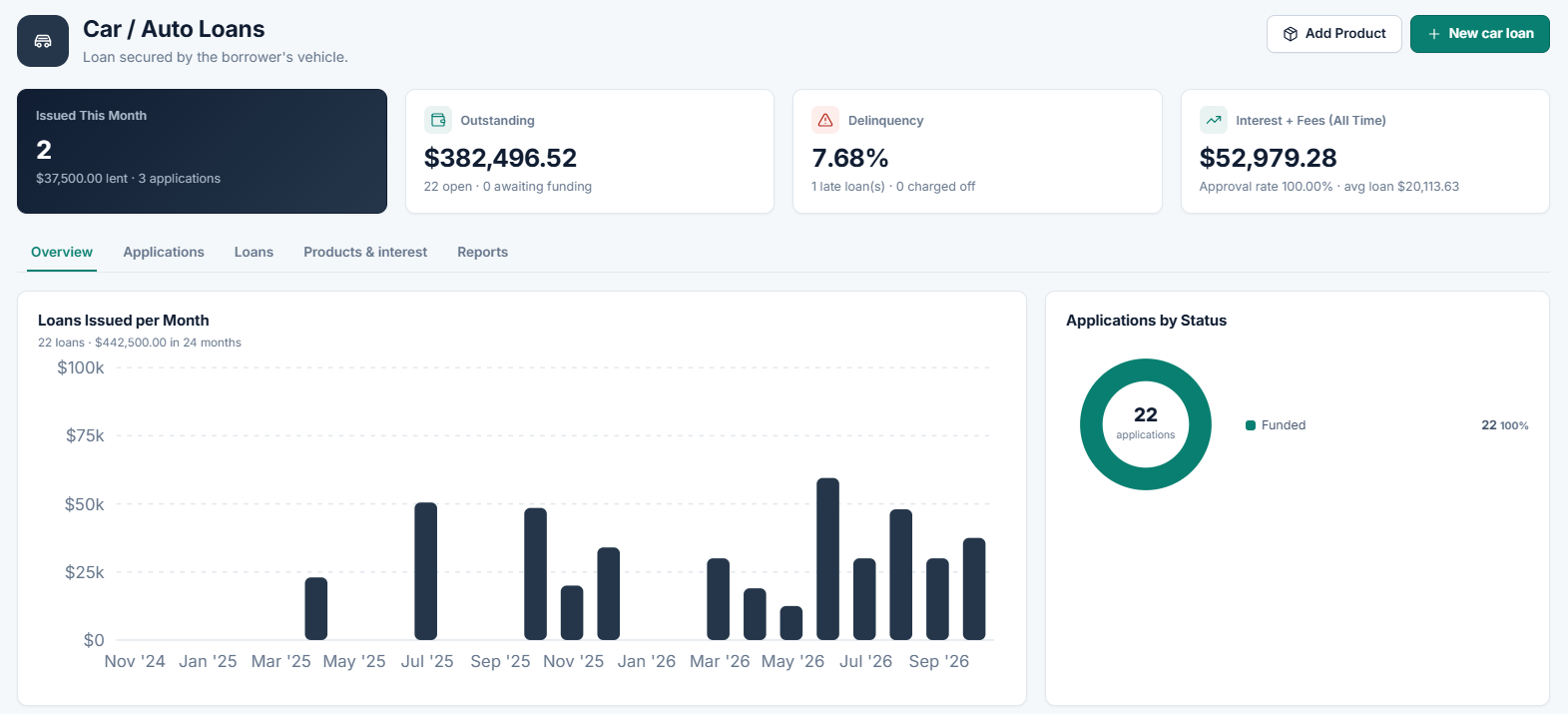Click the car icon beside Car / Auto Loans
Viewport: 1568px width, 714px height.
[43, 41]
